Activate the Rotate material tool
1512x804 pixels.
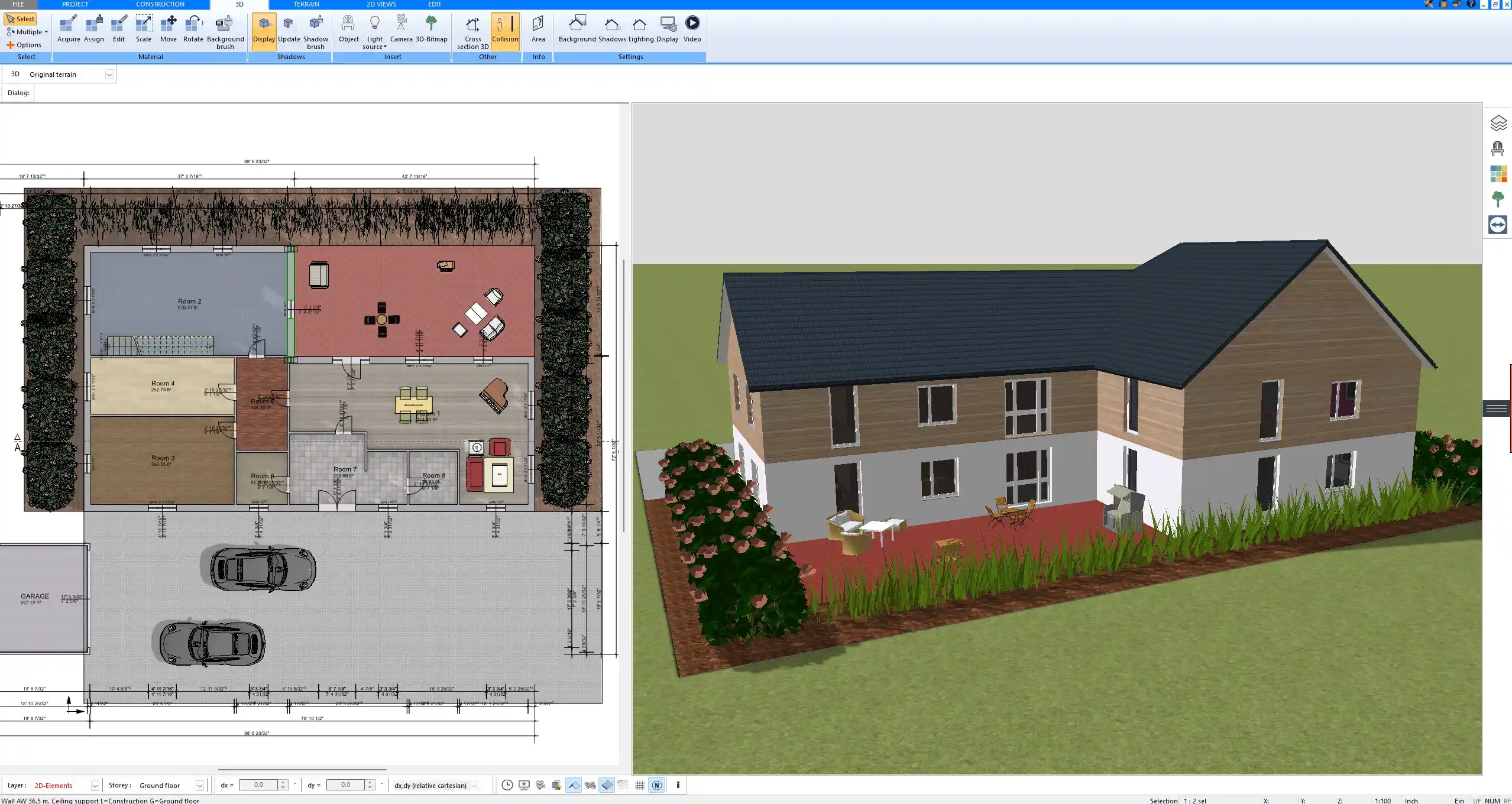point(193,30)
